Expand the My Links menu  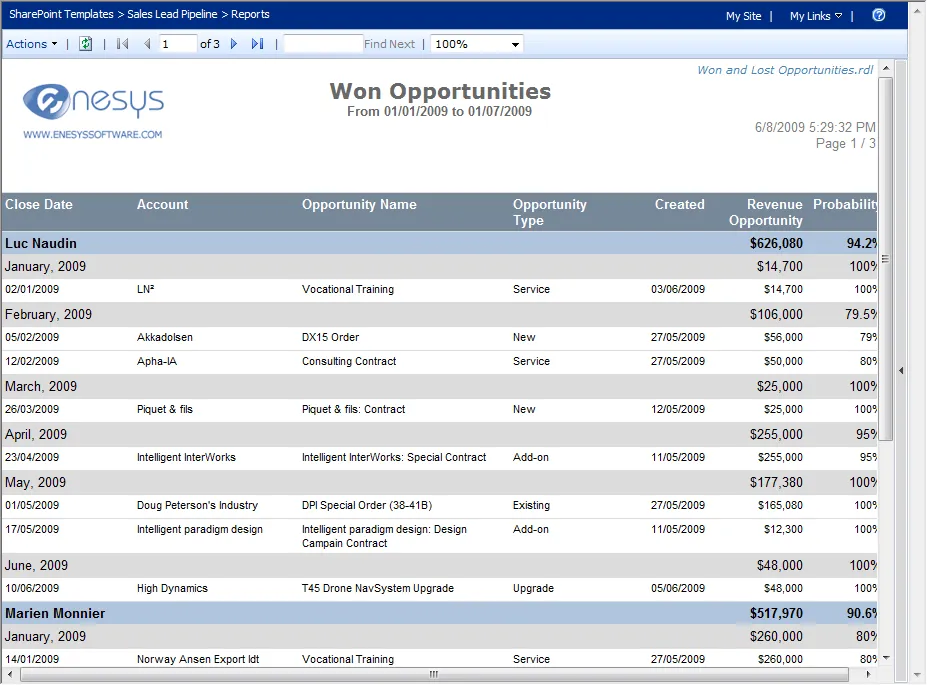pos(815,16)
